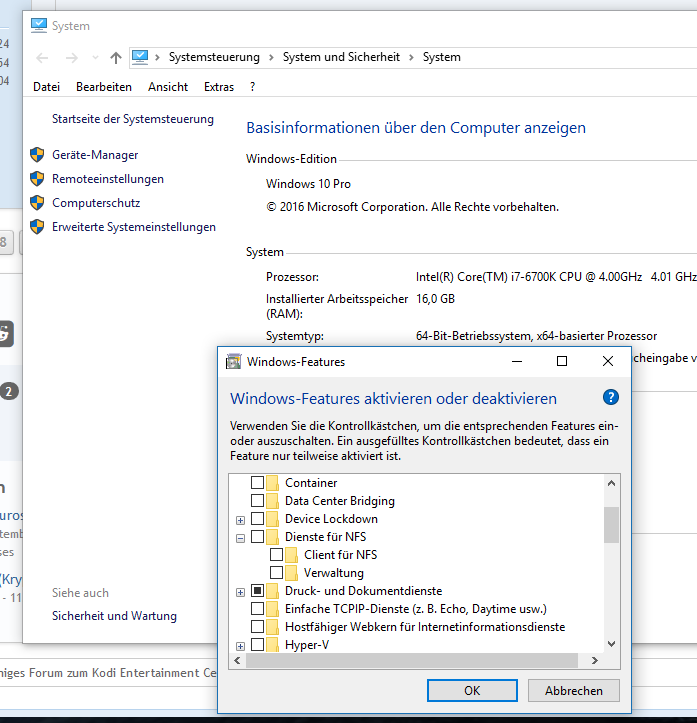Cancel with the Abbrechen button

[574, 690]
